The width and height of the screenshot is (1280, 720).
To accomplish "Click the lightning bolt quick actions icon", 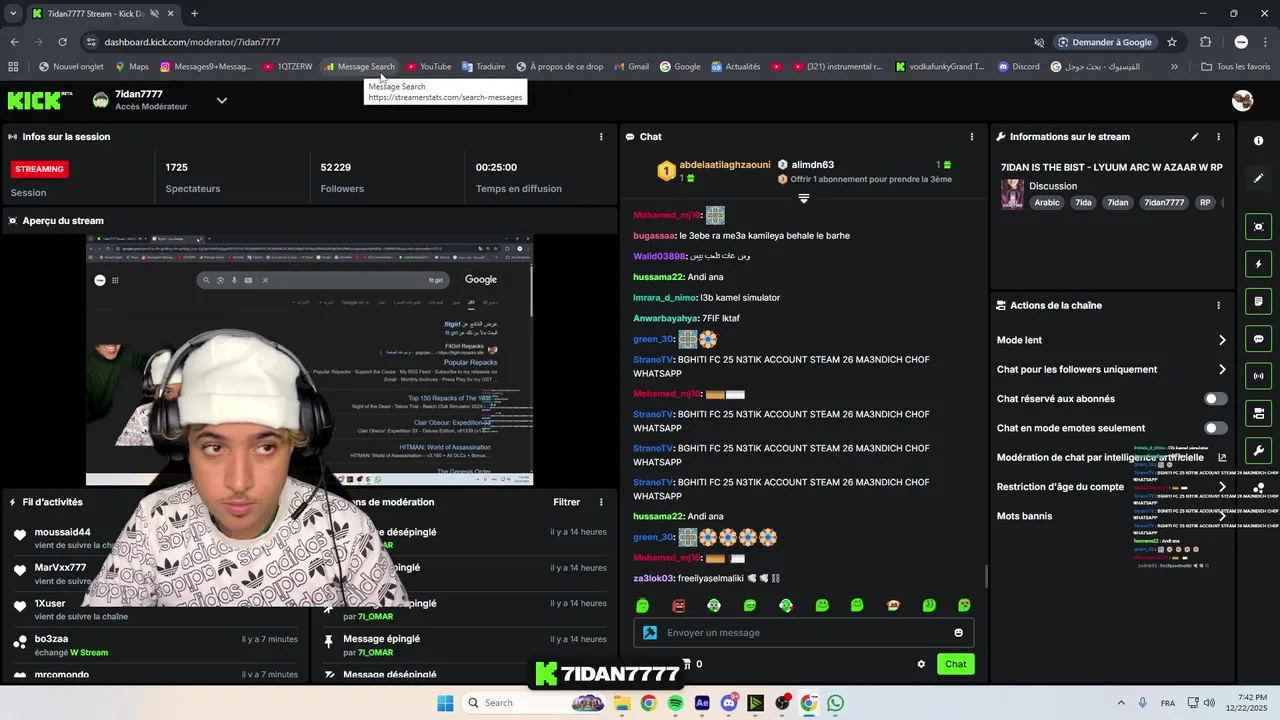I will pyautogui.click(x=1258, y=264).
